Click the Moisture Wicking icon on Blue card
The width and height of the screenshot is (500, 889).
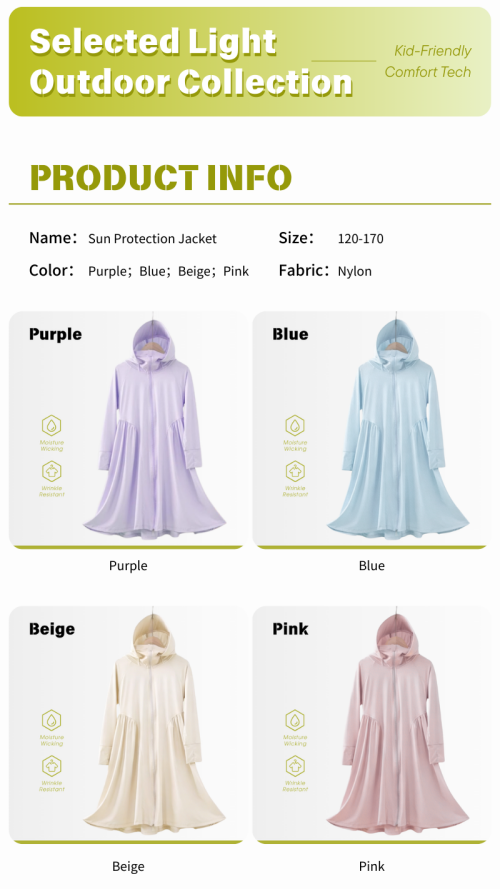[295, 426]
